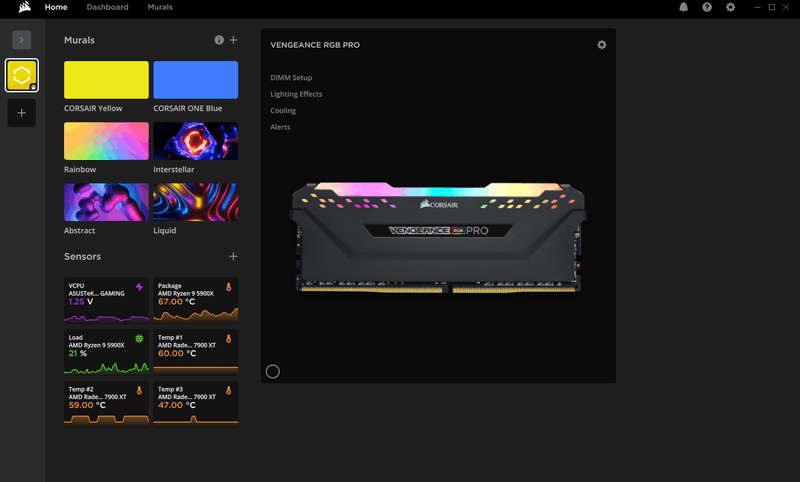Click the Interstellar label
The width and height of the screenshot is (800, 482).
pyautogui.click(x=173, y=169)
